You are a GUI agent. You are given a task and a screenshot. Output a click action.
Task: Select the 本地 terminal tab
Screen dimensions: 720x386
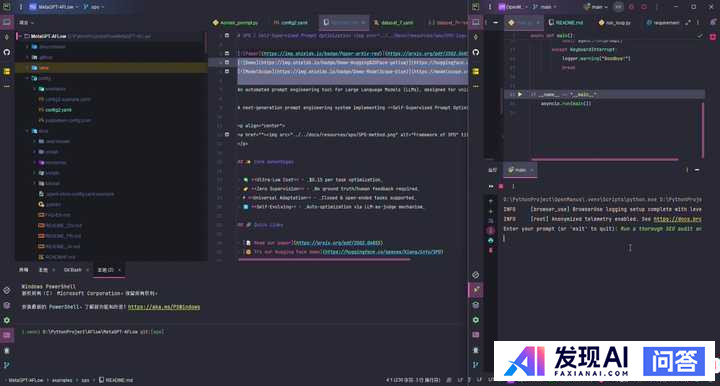[43, 270]
